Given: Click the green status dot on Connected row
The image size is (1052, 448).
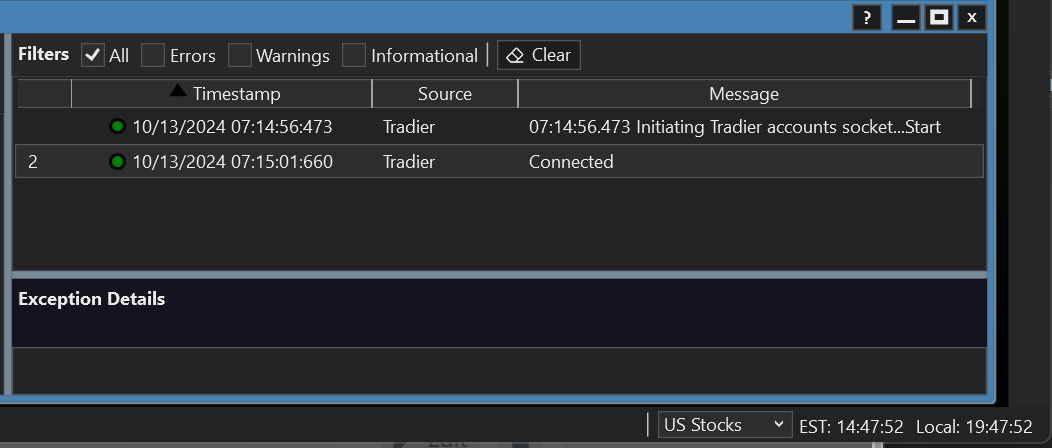Looking at the screenshot, I should [117, 161].
